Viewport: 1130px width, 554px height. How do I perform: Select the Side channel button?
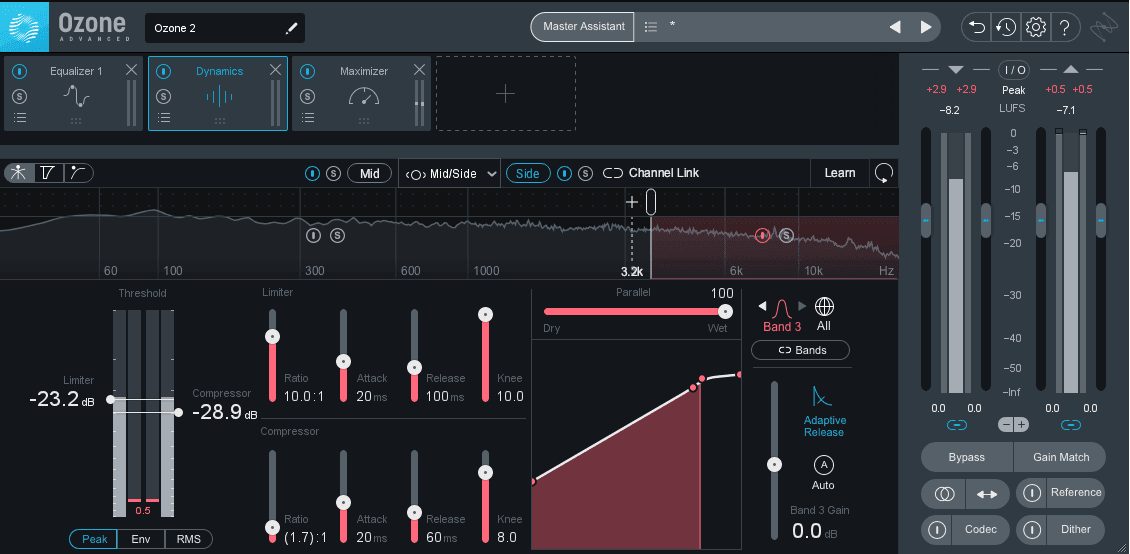pos(528,173)
